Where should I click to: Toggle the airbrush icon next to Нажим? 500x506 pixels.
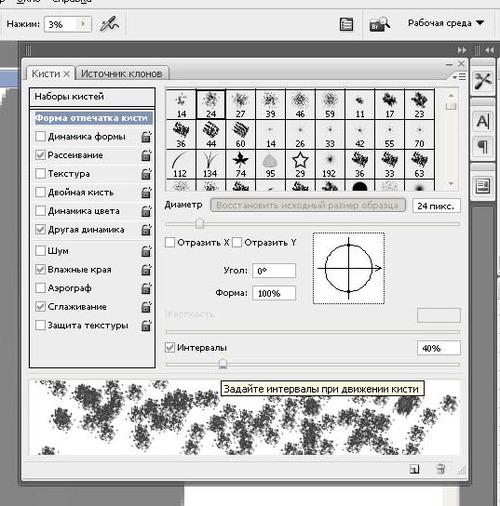pos(109,24)
